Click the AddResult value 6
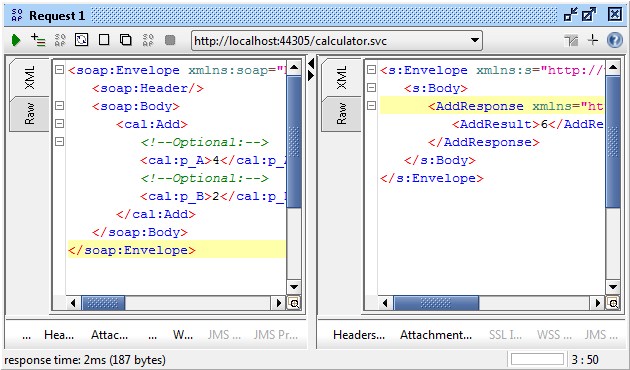Screen dimensions: 630x370 544,124
